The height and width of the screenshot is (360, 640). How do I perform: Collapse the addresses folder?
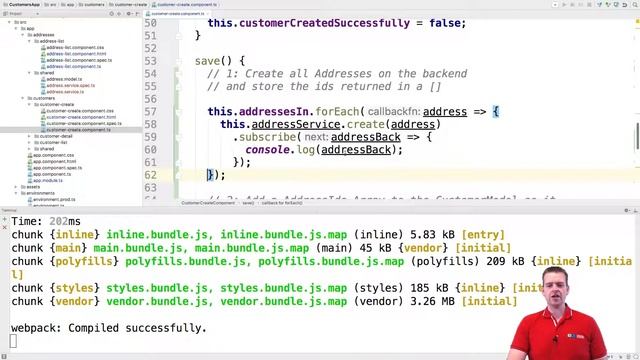coord(22,35)
